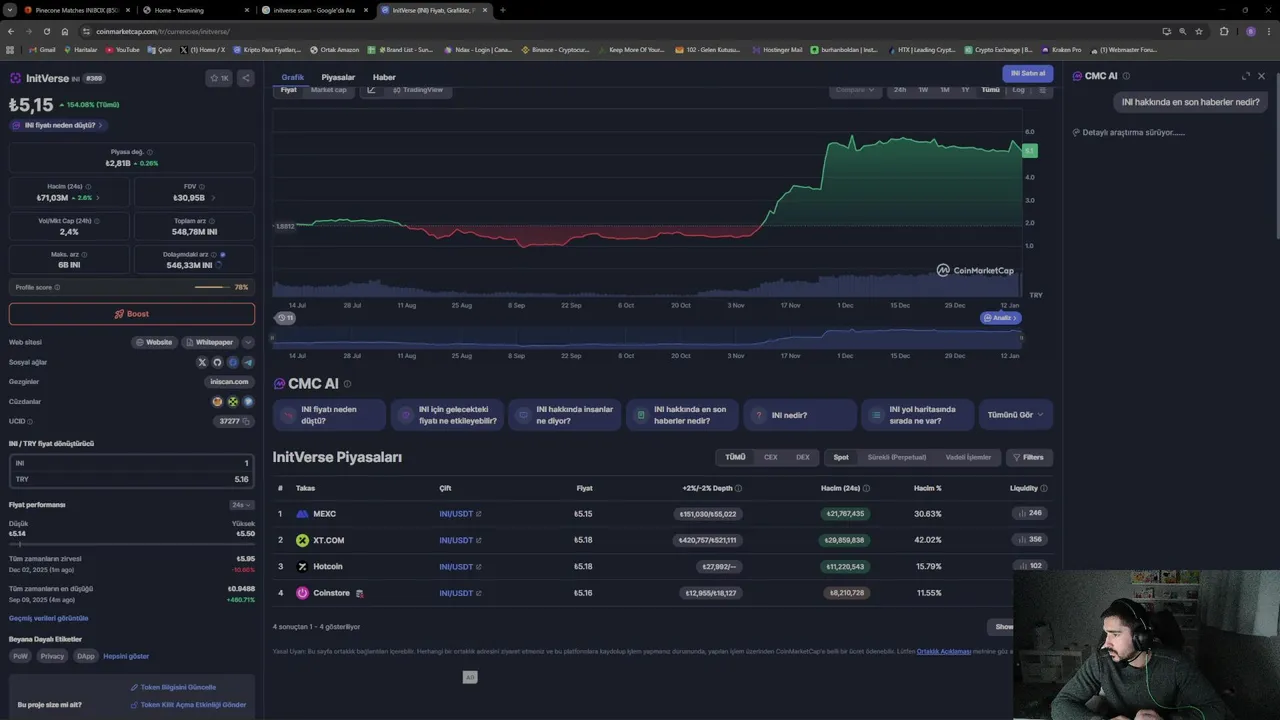Close the CMC AI side panel

pos(1261,76)
